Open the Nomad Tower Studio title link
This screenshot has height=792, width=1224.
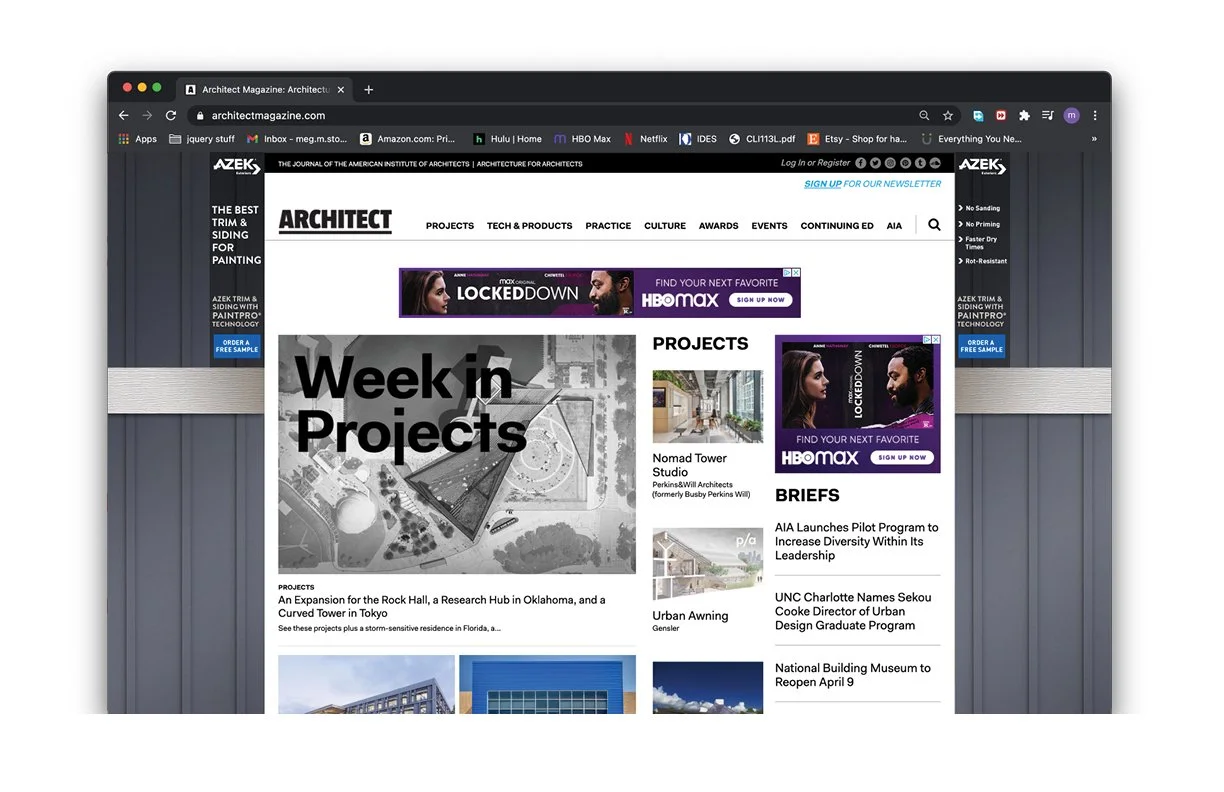690,465
